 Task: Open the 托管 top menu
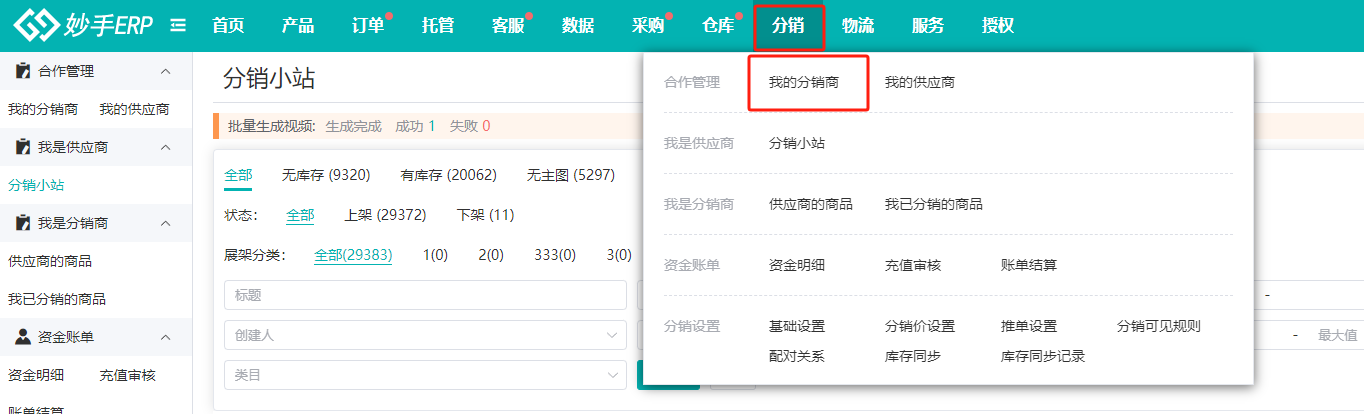click(x=438, y=26)
